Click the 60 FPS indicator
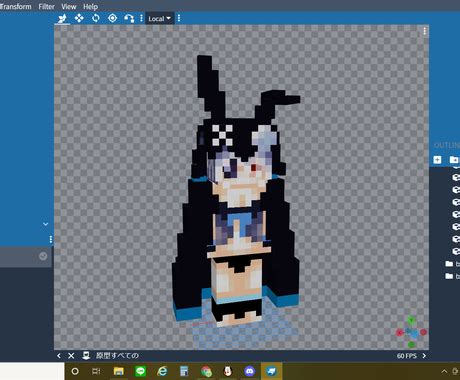 [x=407, y=356]
